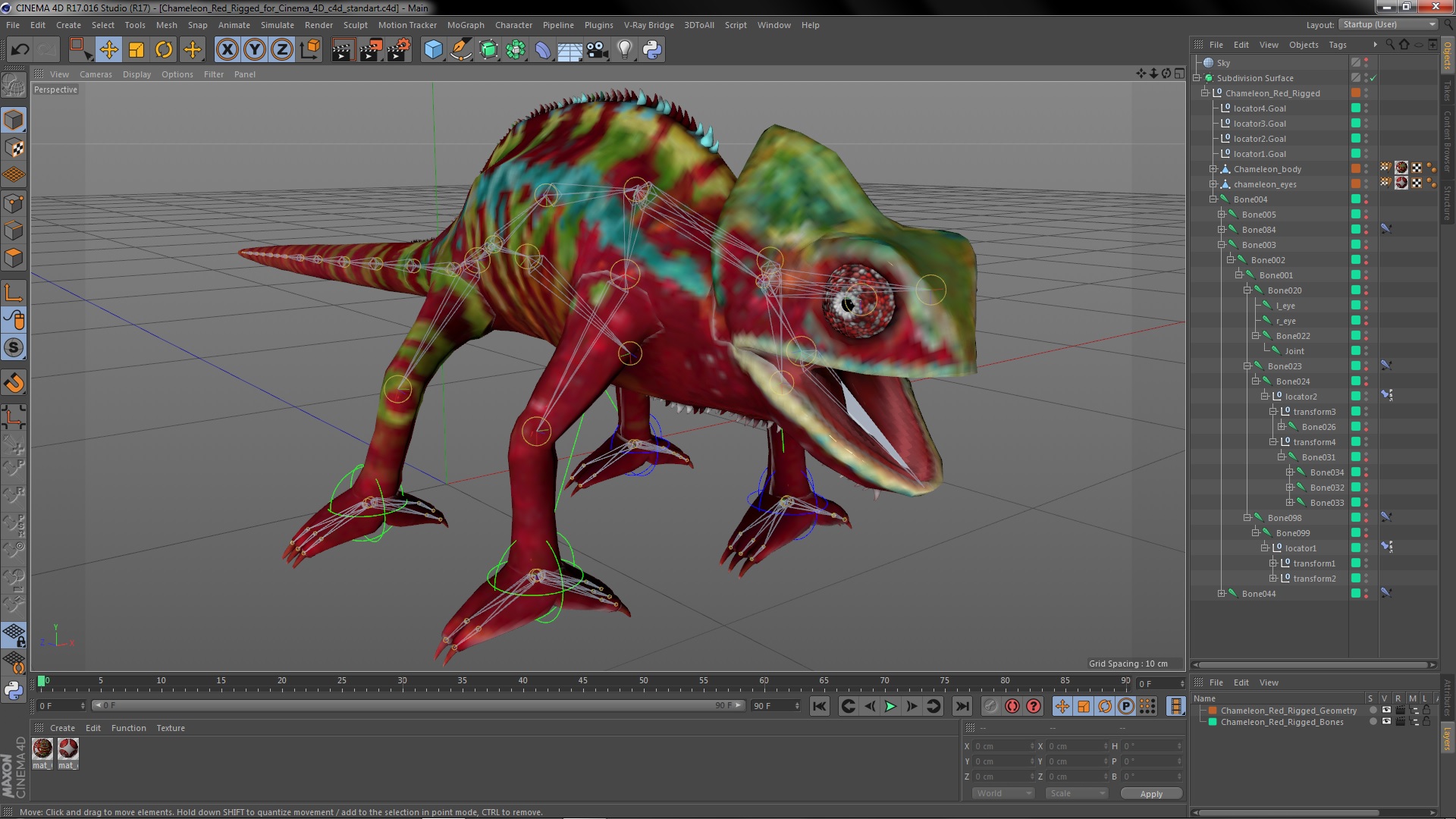Click Render to Picture Viewer icon
Image resolution: width=1456 pixels, height=819 pixels.
click(371, 50)
